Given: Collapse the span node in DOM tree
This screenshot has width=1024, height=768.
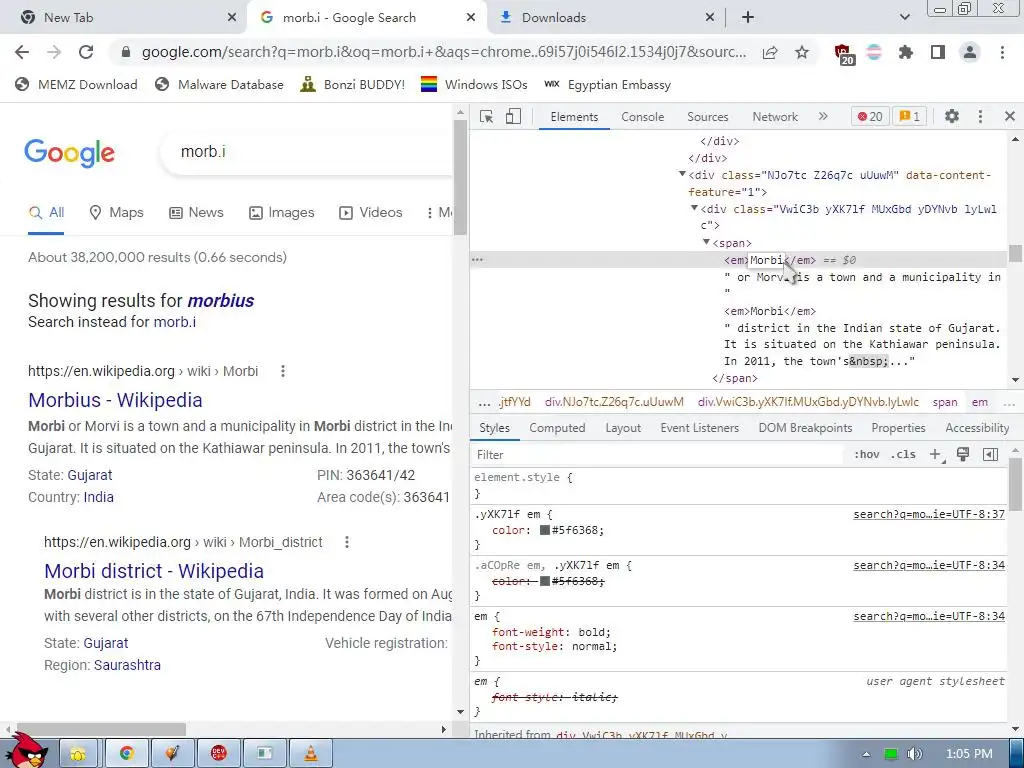Looking at the screenshot, I should tap(706, 242).
